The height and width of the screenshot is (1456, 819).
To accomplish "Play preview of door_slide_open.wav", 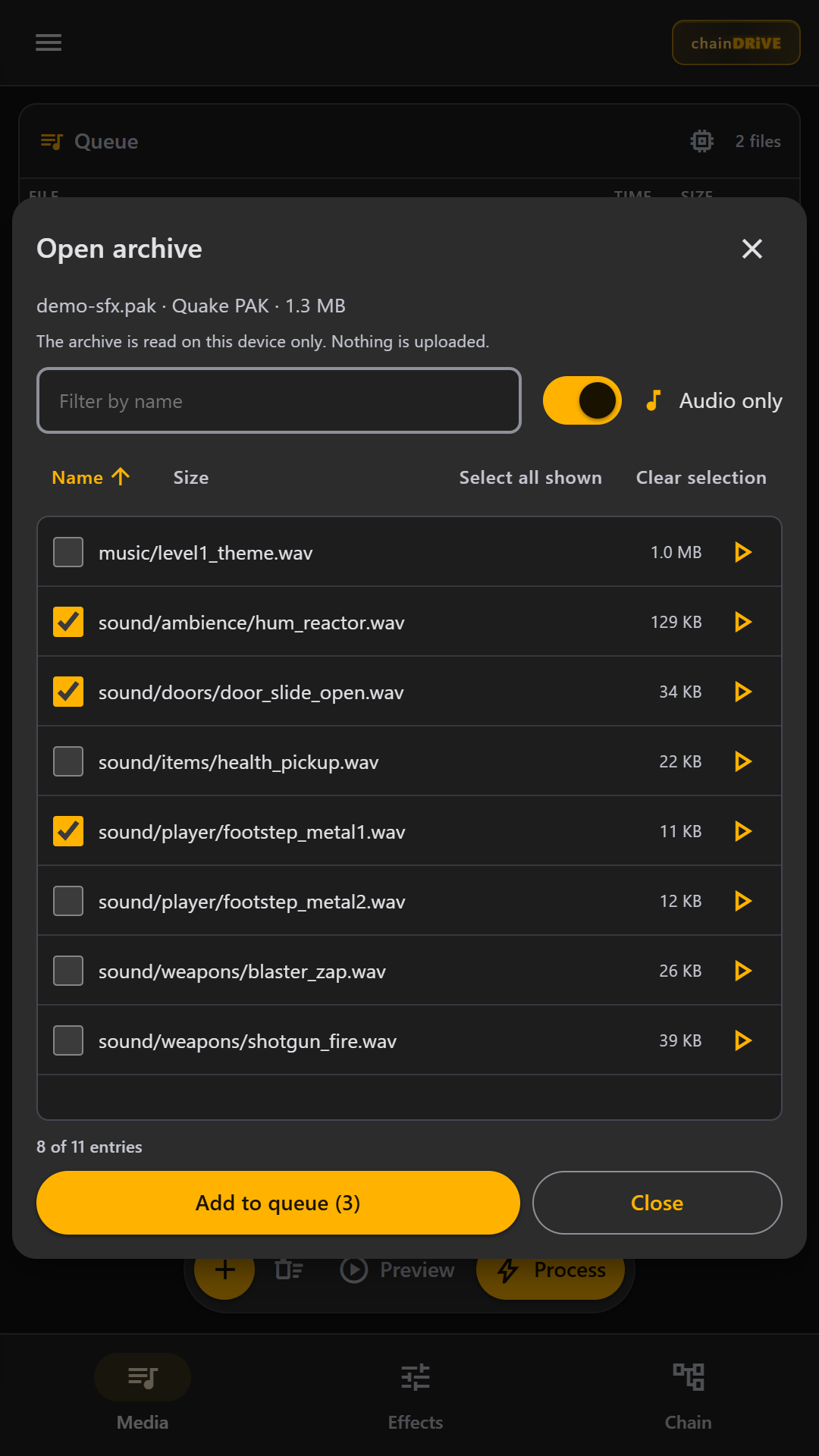I will [x=743, y=692].
